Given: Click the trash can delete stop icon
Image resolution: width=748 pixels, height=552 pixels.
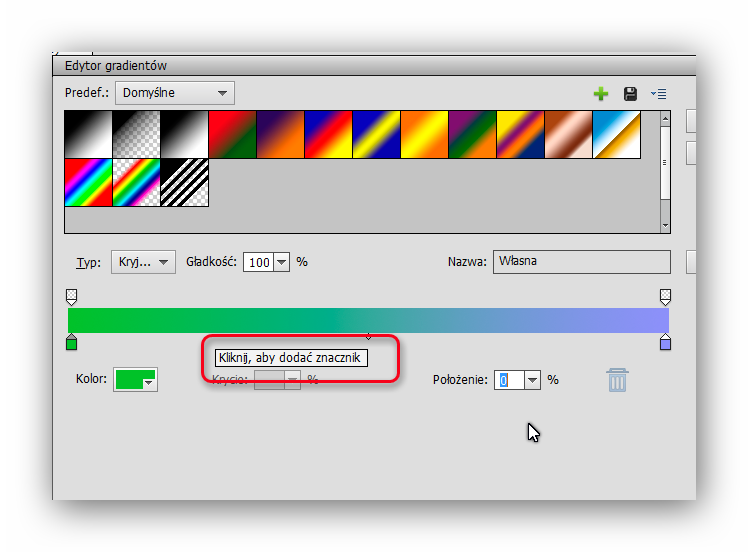Looking at the screenshot, I should (x=617, y=380).
